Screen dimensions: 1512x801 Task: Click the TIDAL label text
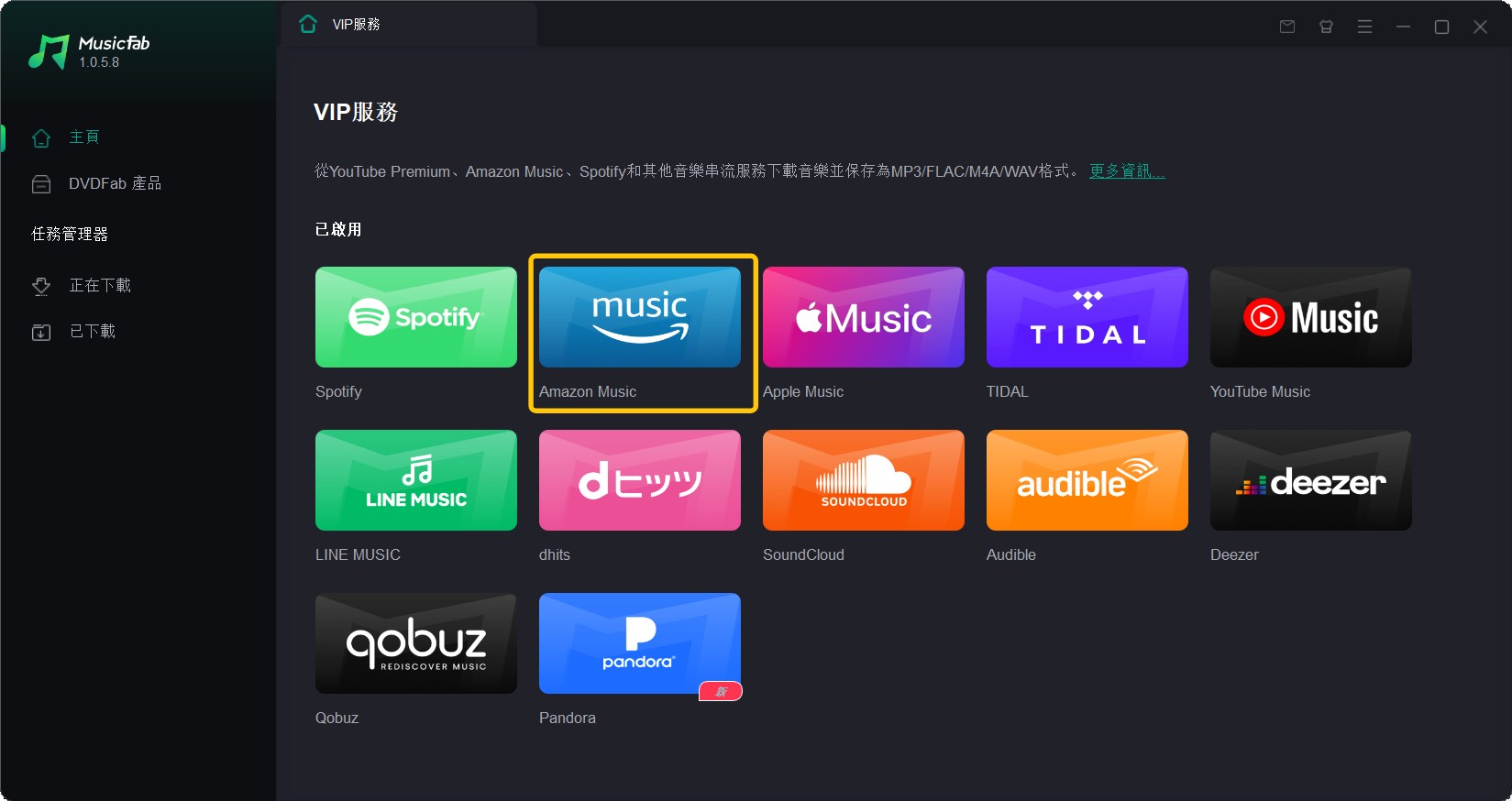[1008, 391]
